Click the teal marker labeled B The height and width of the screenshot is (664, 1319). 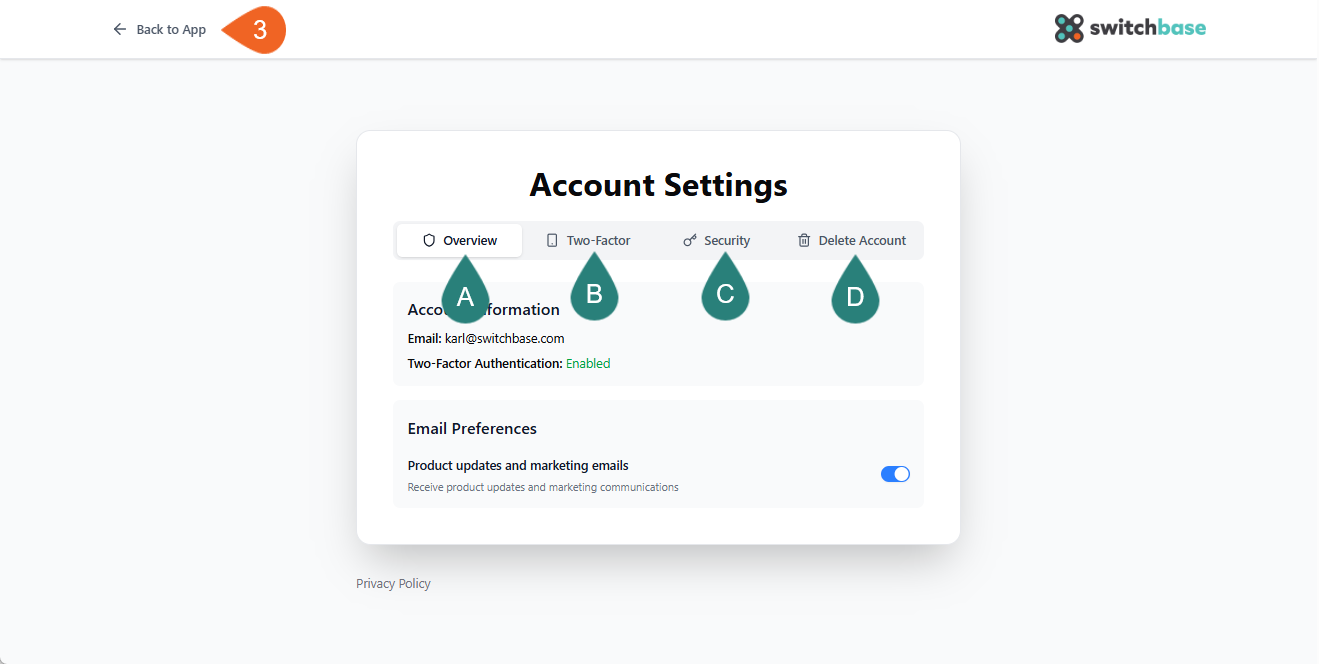[x=594, y=291]
